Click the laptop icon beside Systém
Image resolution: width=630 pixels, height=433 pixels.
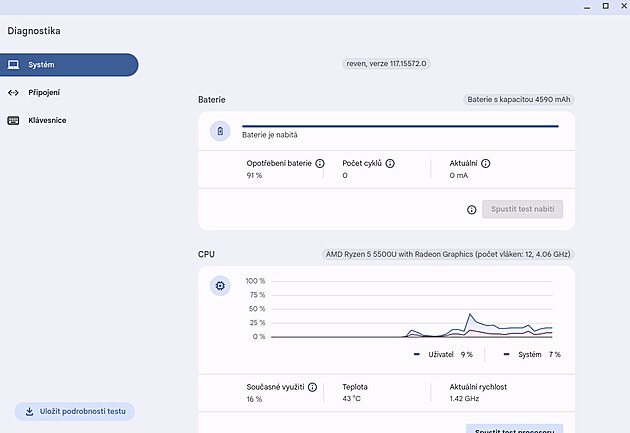[x=13, y=65]
